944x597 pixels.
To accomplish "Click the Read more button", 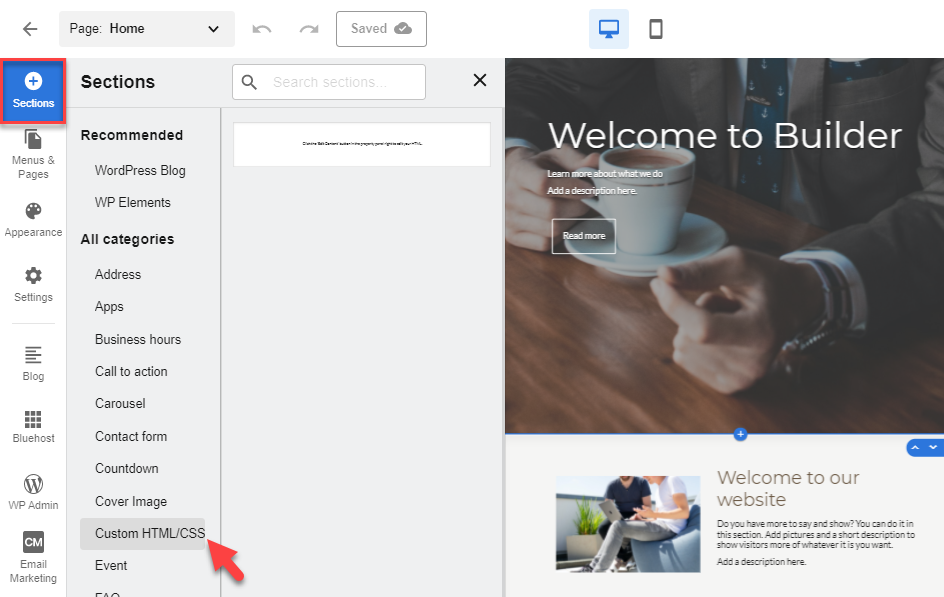I will [584, 236].
